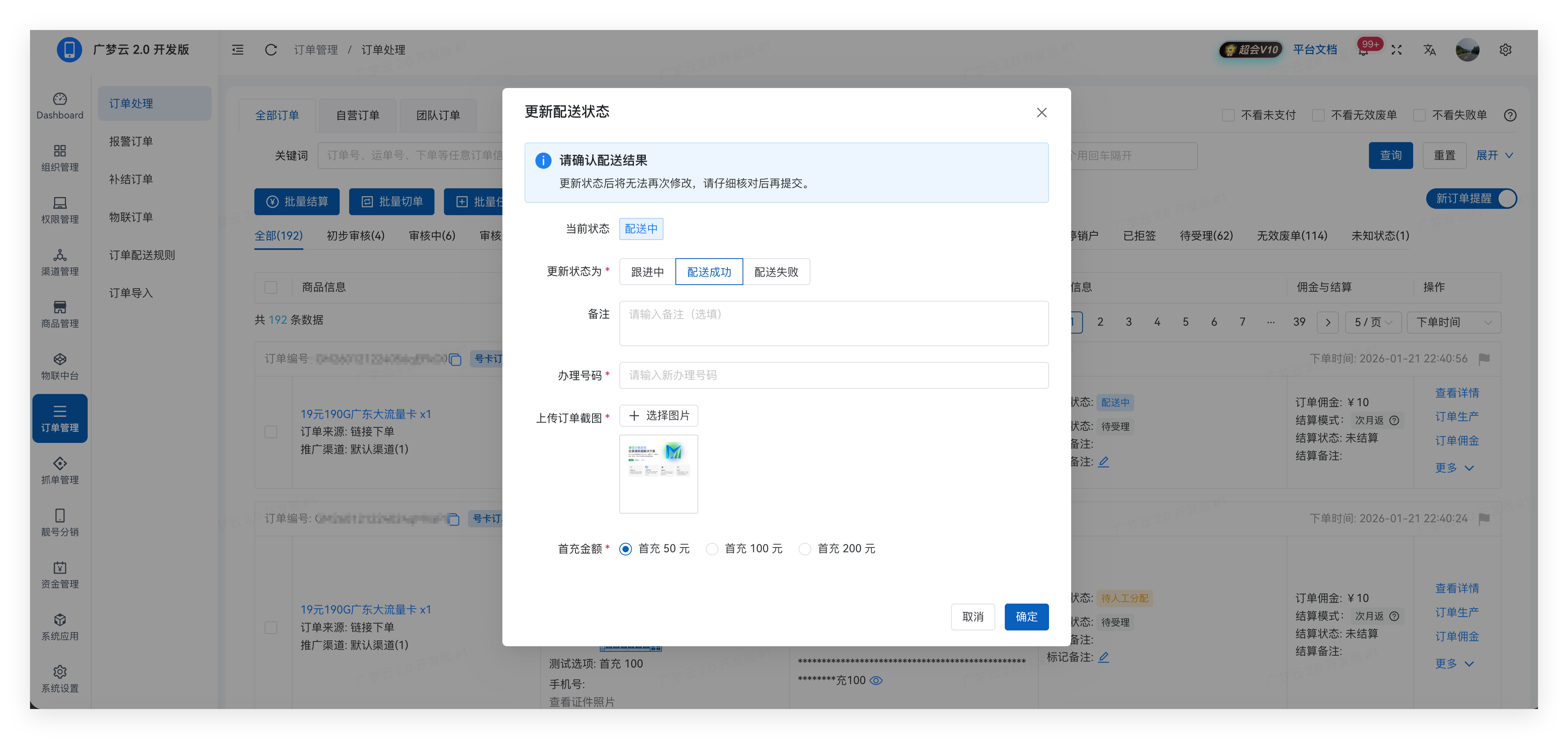1568x739 pixels.
Task: Select the 首充 100 元 radio option
Action: [x=712, y=549]
